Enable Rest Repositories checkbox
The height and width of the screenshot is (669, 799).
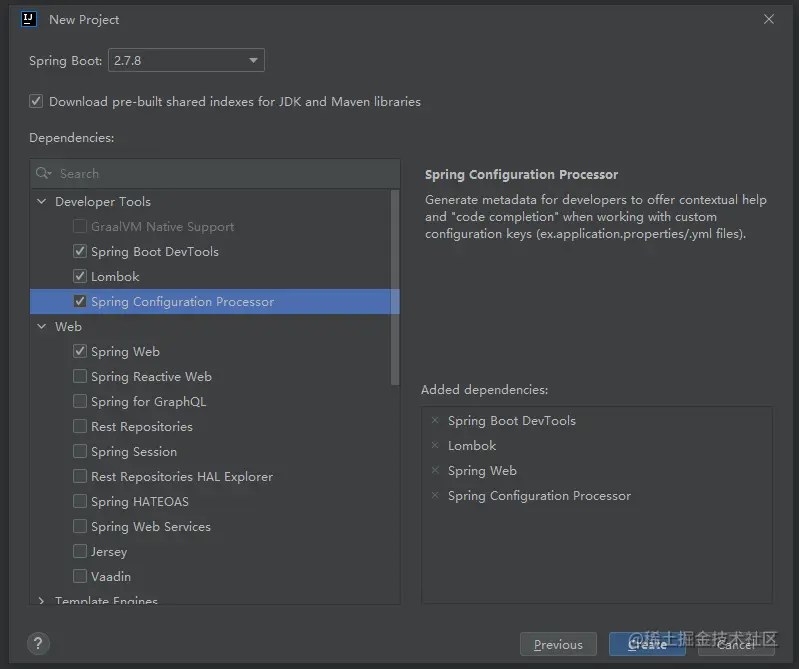79,426
